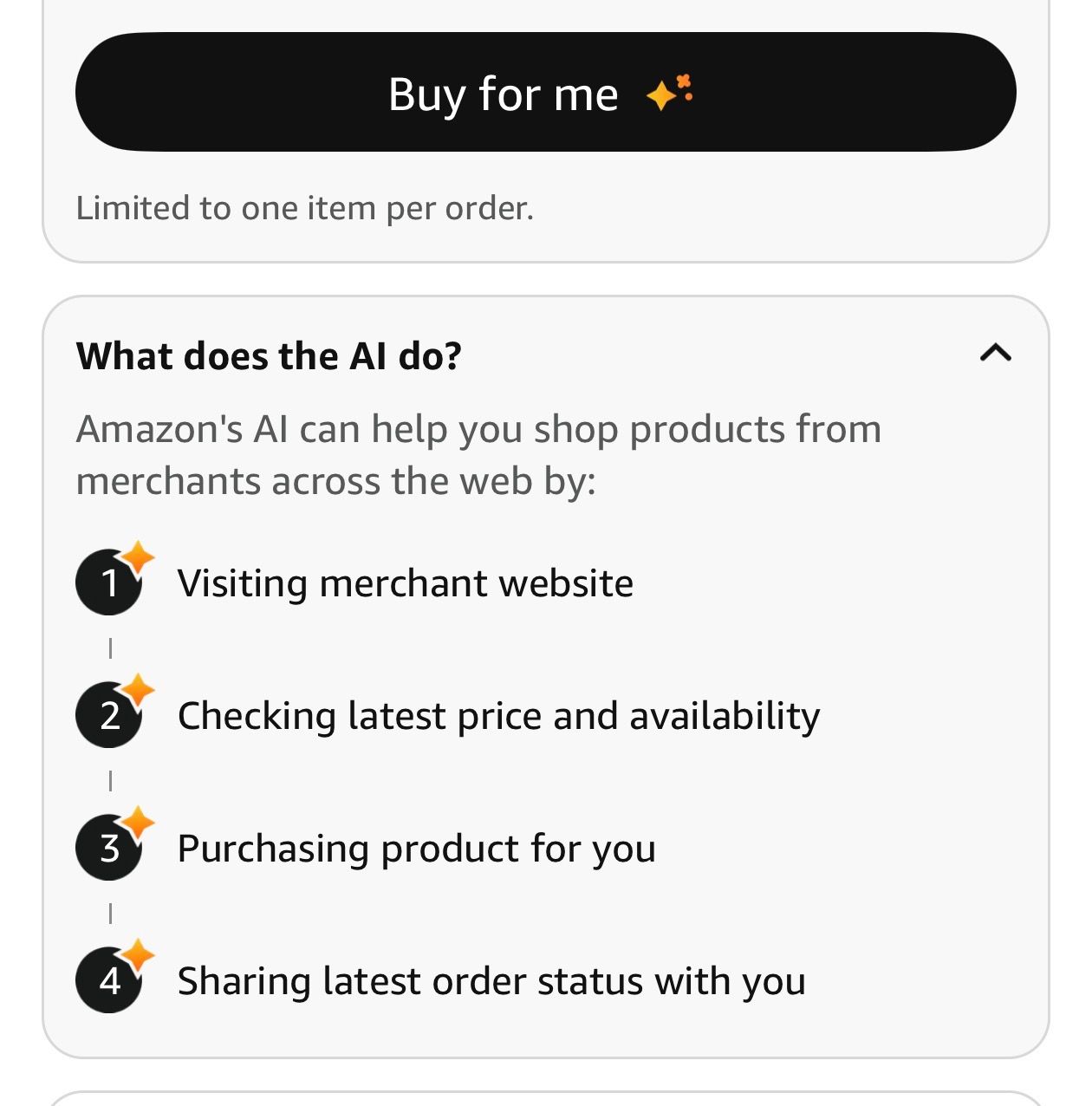Select Sharing latest order status with you

(x=491, y=981)
